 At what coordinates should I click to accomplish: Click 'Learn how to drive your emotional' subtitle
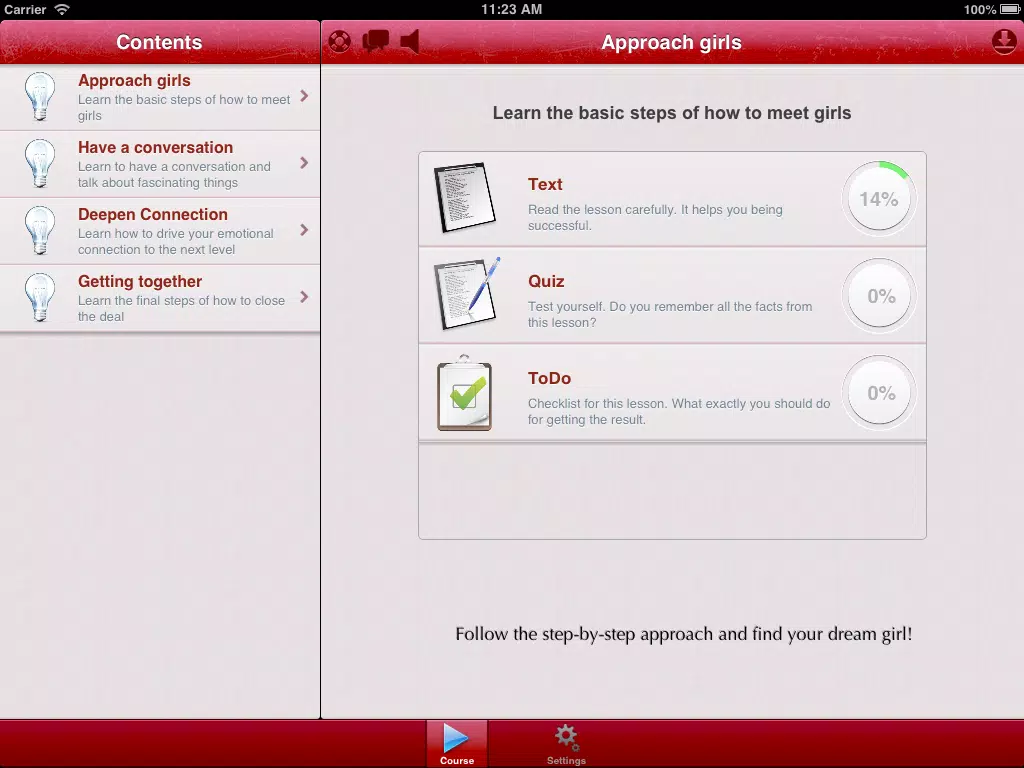(176, 242)
